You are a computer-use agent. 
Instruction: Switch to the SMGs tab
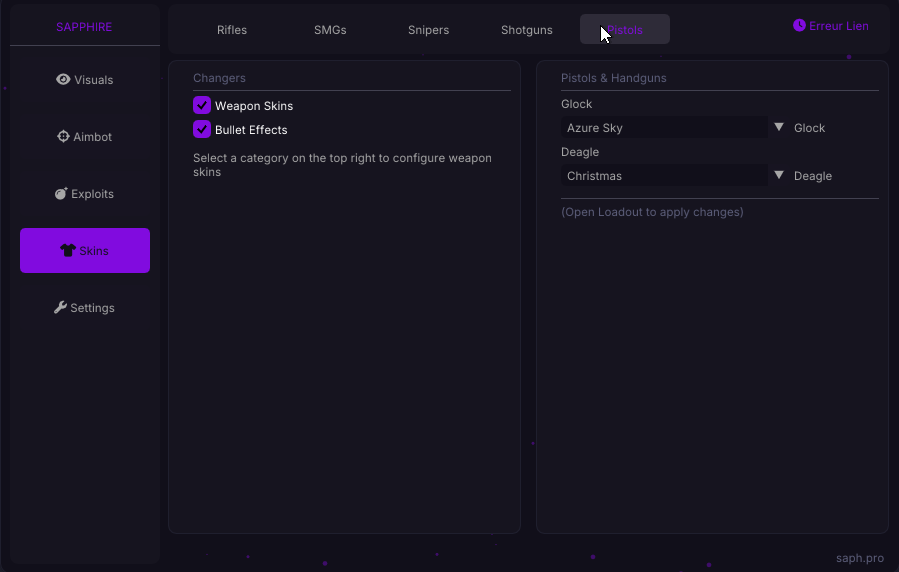point(330,30)
